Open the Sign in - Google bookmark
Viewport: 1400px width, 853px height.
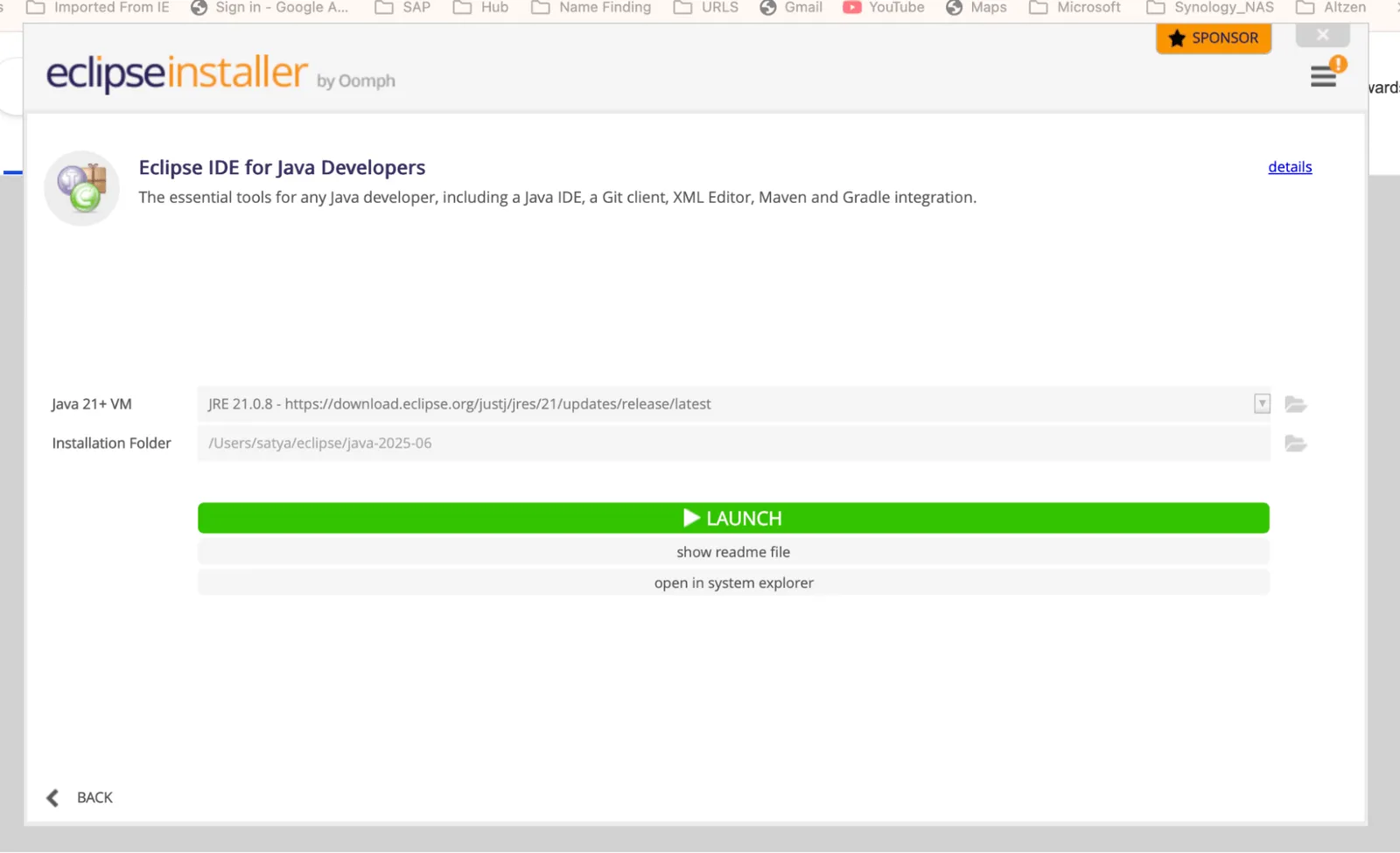(x=269, y=7)
